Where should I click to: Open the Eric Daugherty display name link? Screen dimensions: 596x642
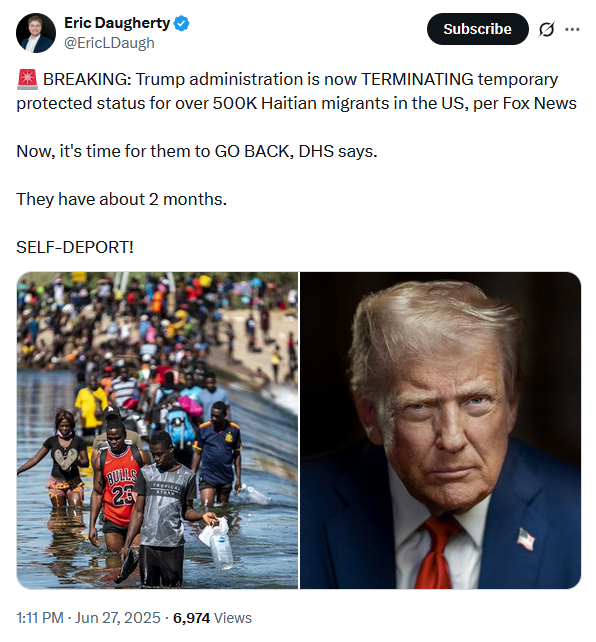point(117,23)
